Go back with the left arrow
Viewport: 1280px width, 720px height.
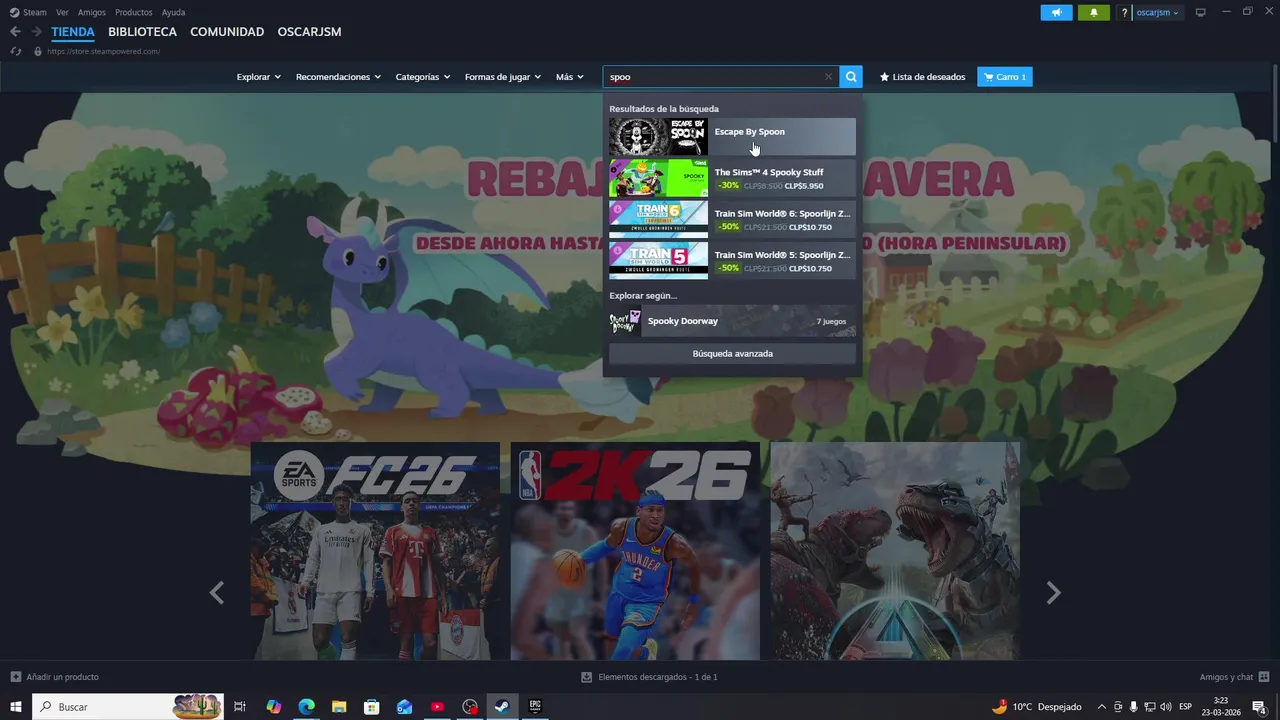15,32
